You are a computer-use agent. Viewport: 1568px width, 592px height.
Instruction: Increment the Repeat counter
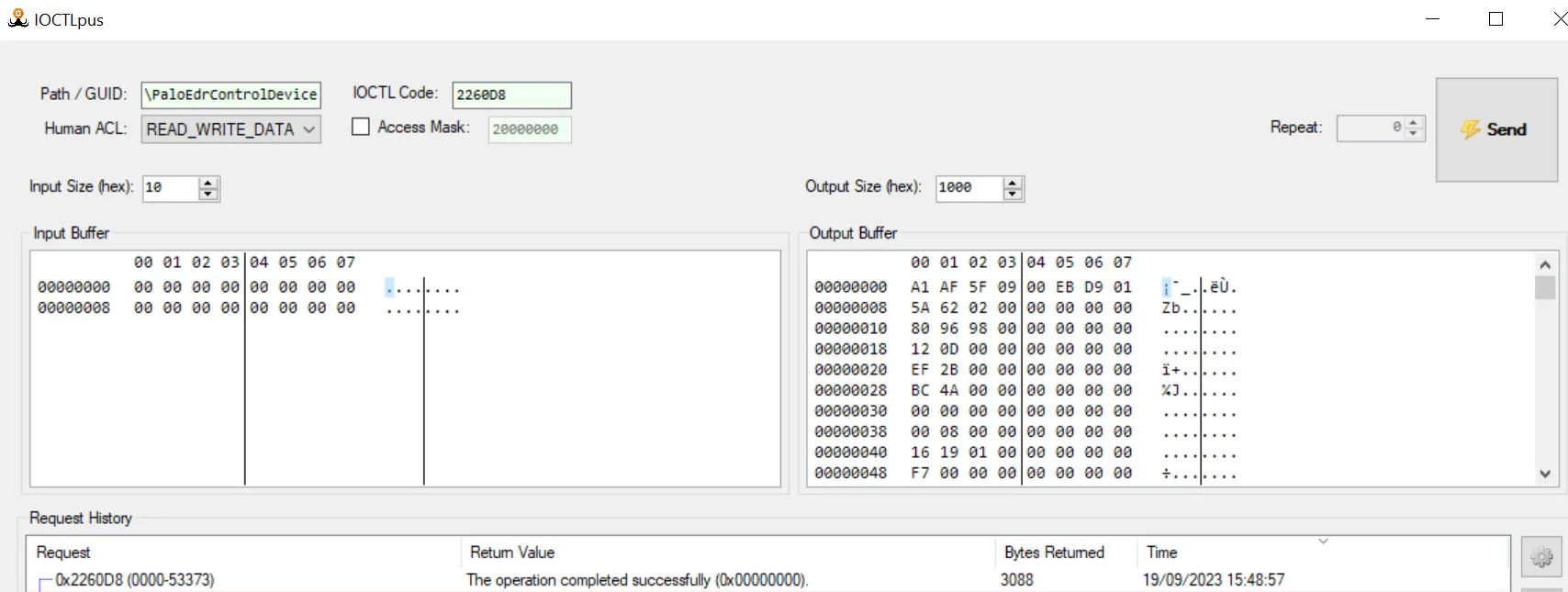[x=1414, y=123]
